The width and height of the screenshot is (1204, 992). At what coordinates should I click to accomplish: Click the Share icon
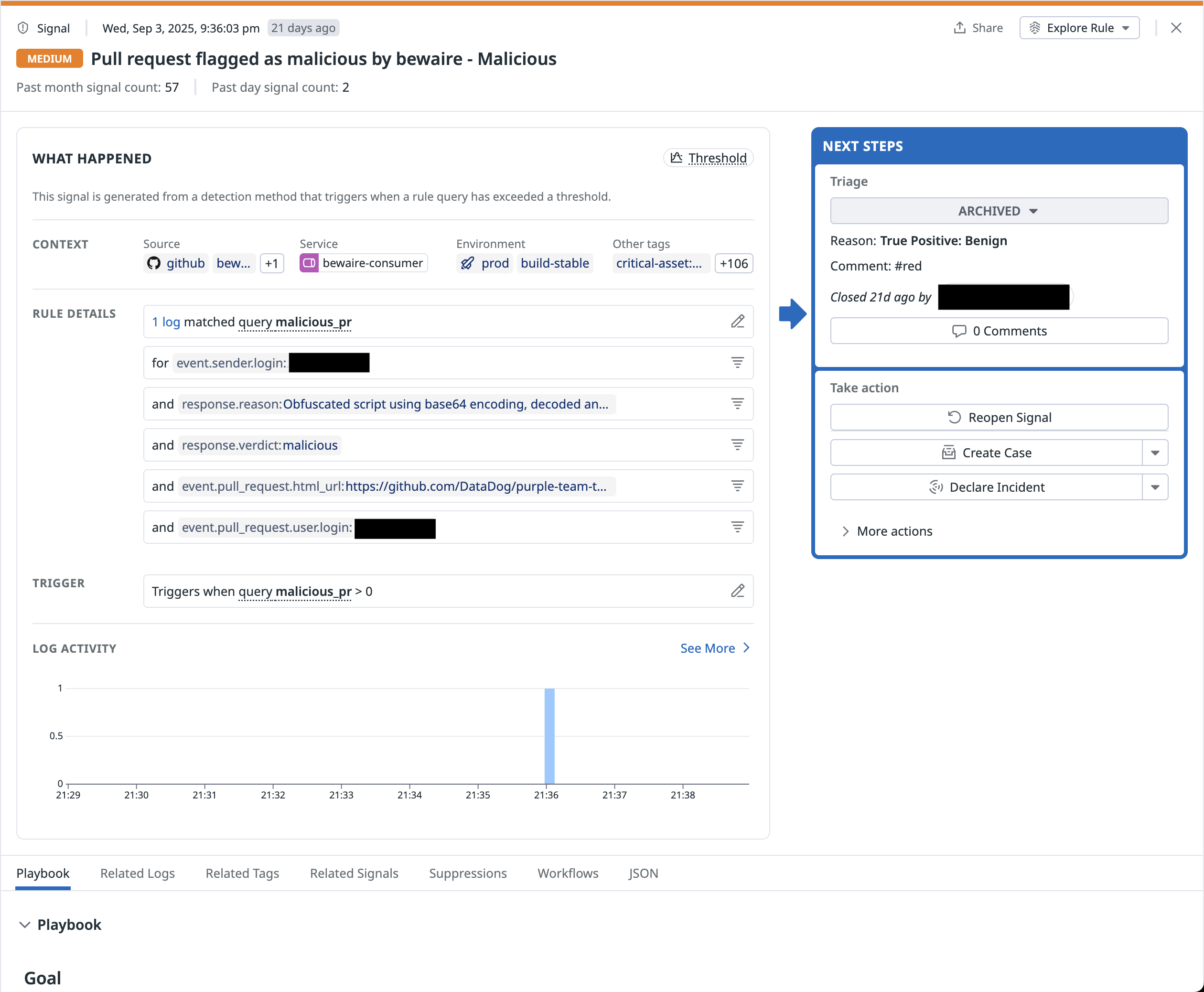960,27
